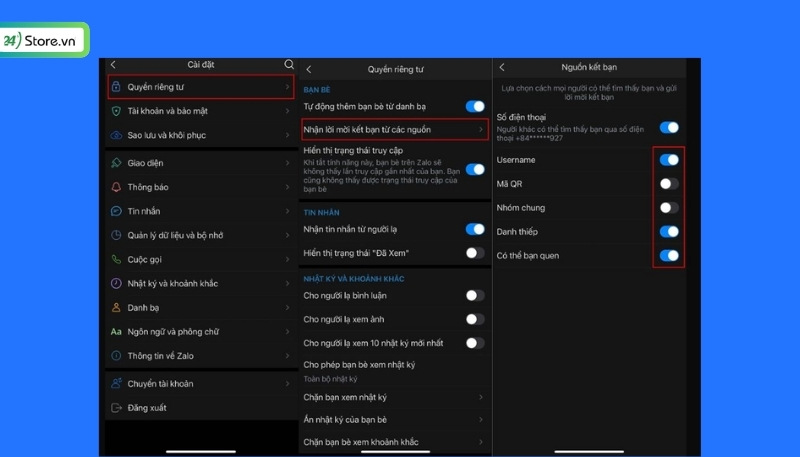Tap the Quản lý dữ liệu và bộ nhớ icon
Screen dimensions: 800x457
pyautogui.click(x=116, y=235)
